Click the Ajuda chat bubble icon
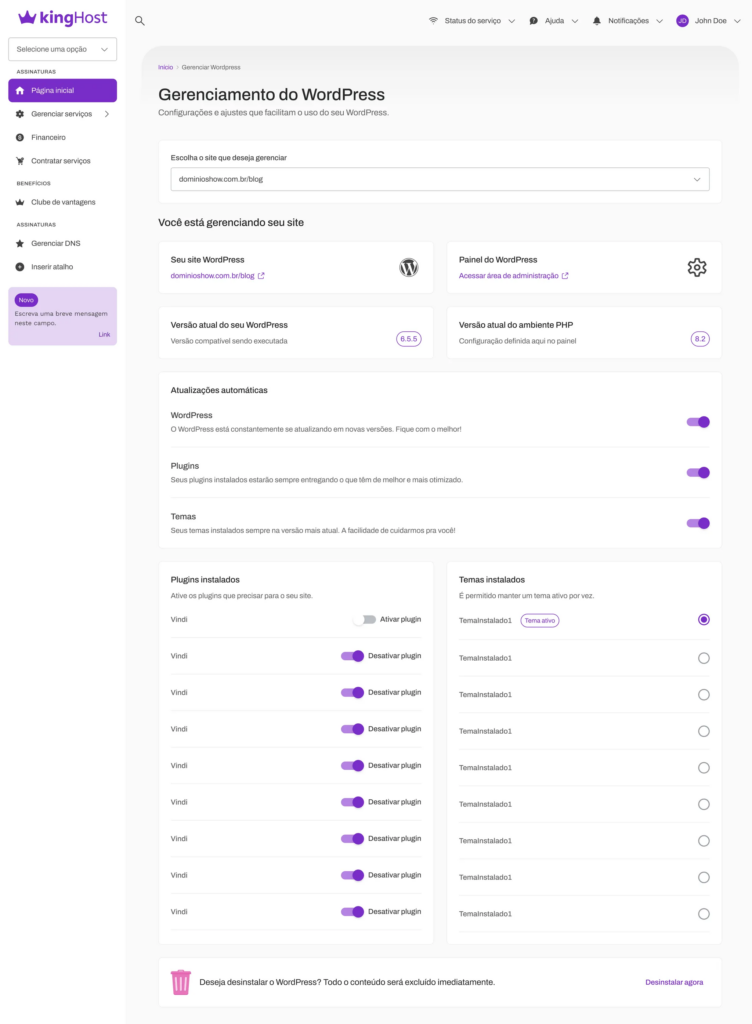752x1024 pixels. [x=534, y=20]
